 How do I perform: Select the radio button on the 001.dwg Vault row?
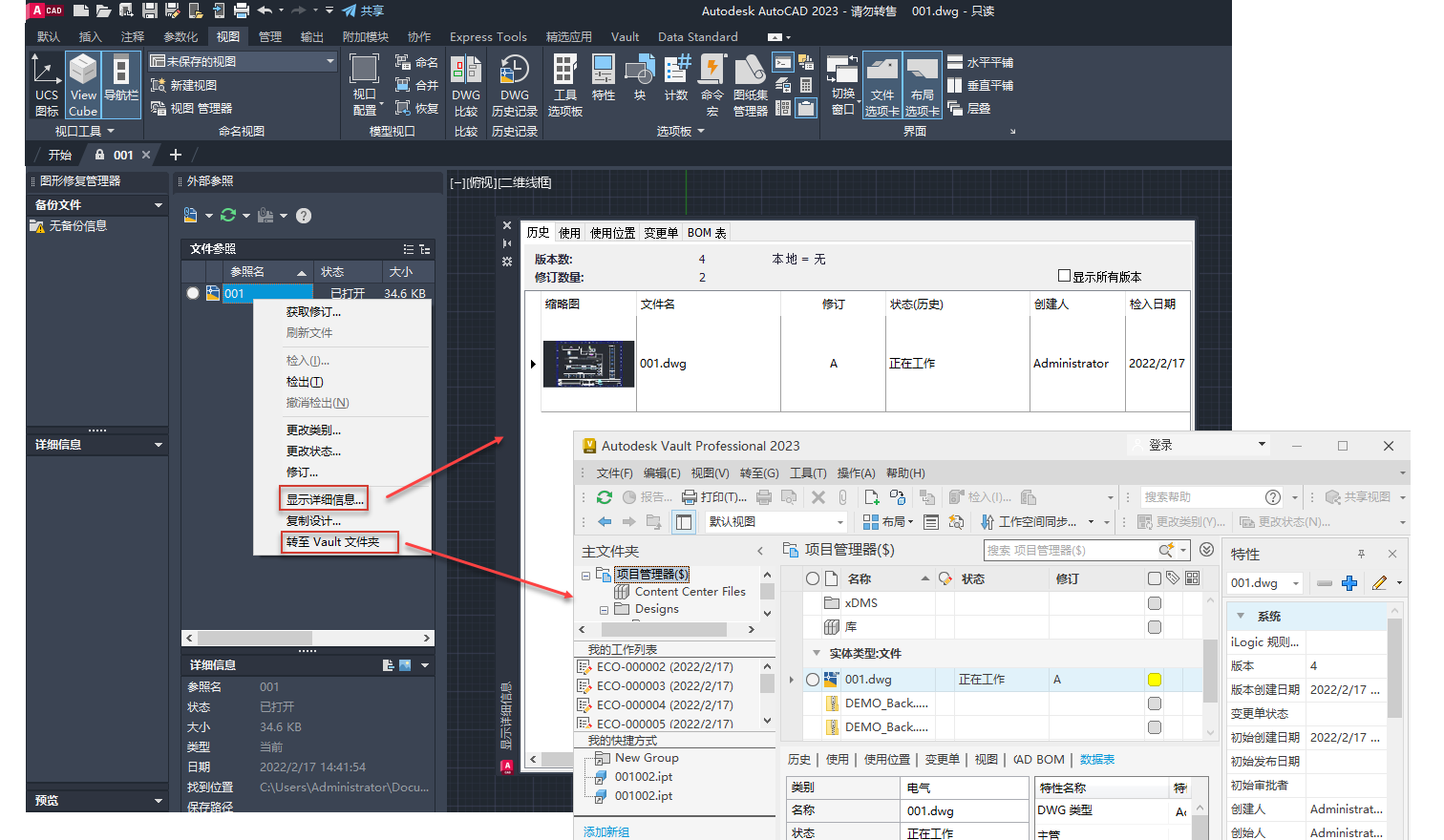click(x=813, y=680)
